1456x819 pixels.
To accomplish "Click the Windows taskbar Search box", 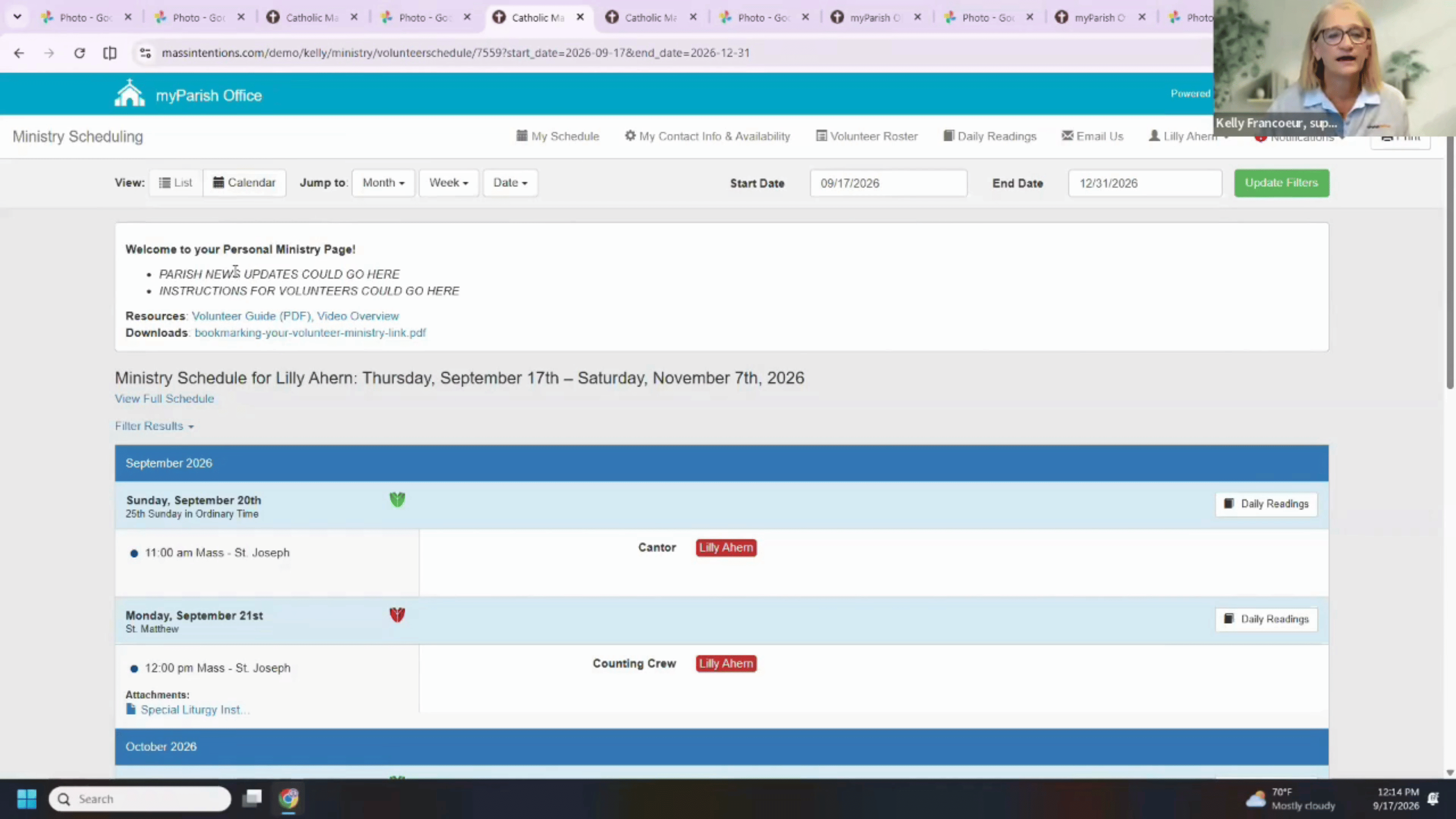I will pyautogui.click(x=140, y=799).
